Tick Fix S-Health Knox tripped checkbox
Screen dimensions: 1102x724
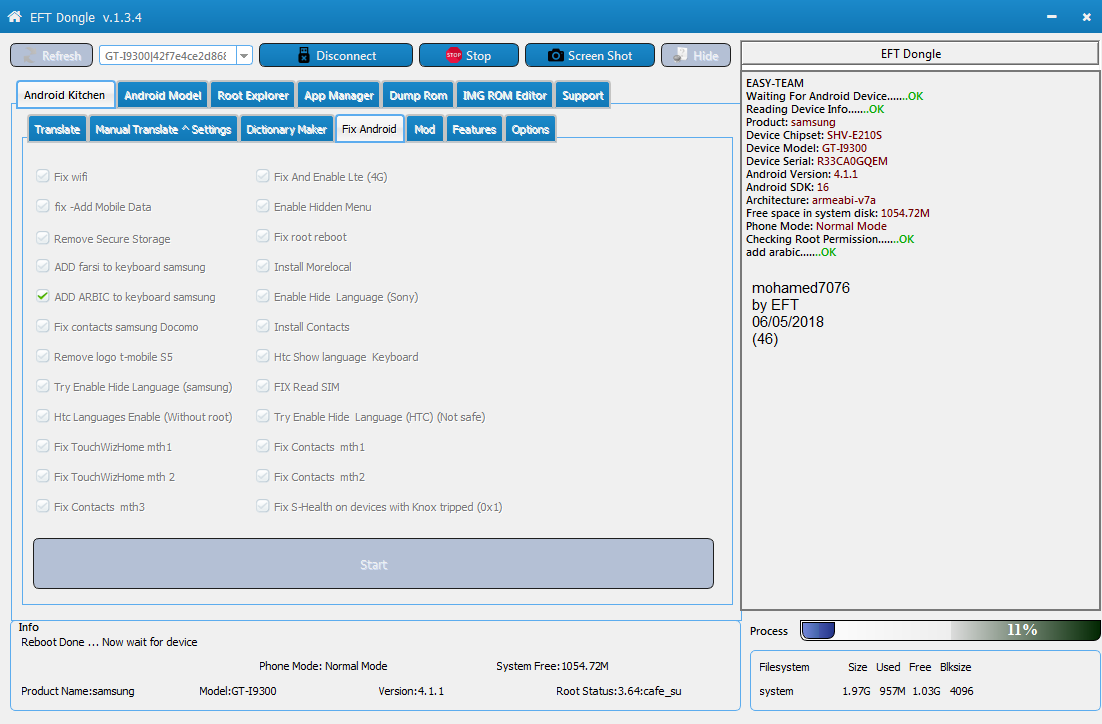tap(263, 506)
